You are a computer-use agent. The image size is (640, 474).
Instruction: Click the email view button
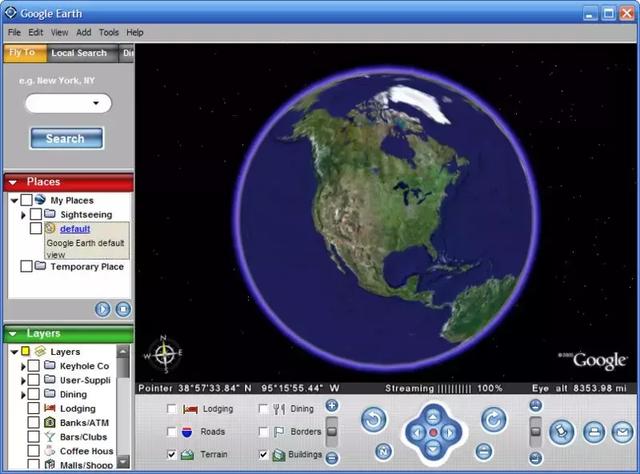pos(622,432)
